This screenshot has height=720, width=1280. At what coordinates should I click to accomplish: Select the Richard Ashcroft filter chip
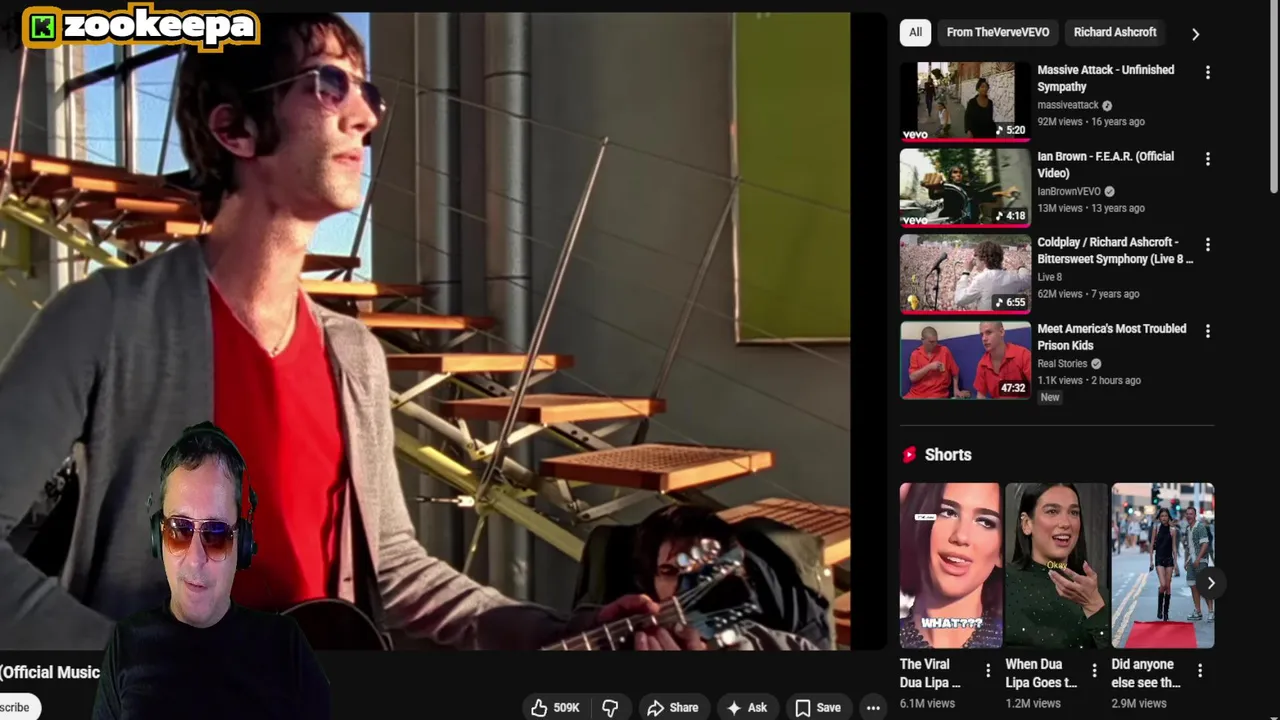pos(1115,32)
